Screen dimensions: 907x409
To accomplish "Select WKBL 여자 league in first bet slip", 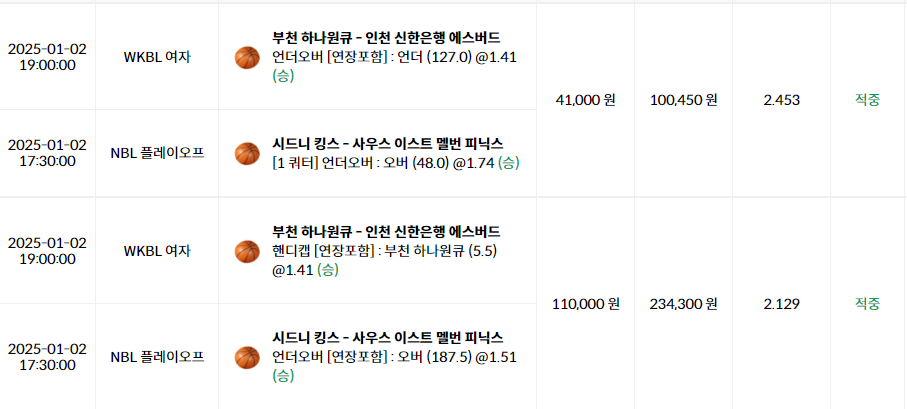I will (157, 57).
